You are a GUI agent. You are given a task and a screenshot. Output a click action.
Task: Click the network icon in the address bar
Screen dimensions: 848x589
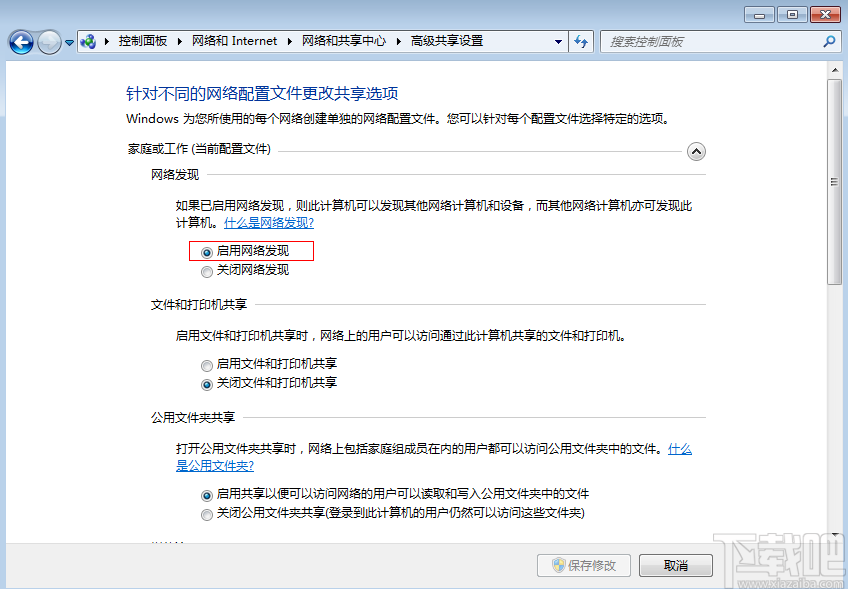click(x=88, y=42)
